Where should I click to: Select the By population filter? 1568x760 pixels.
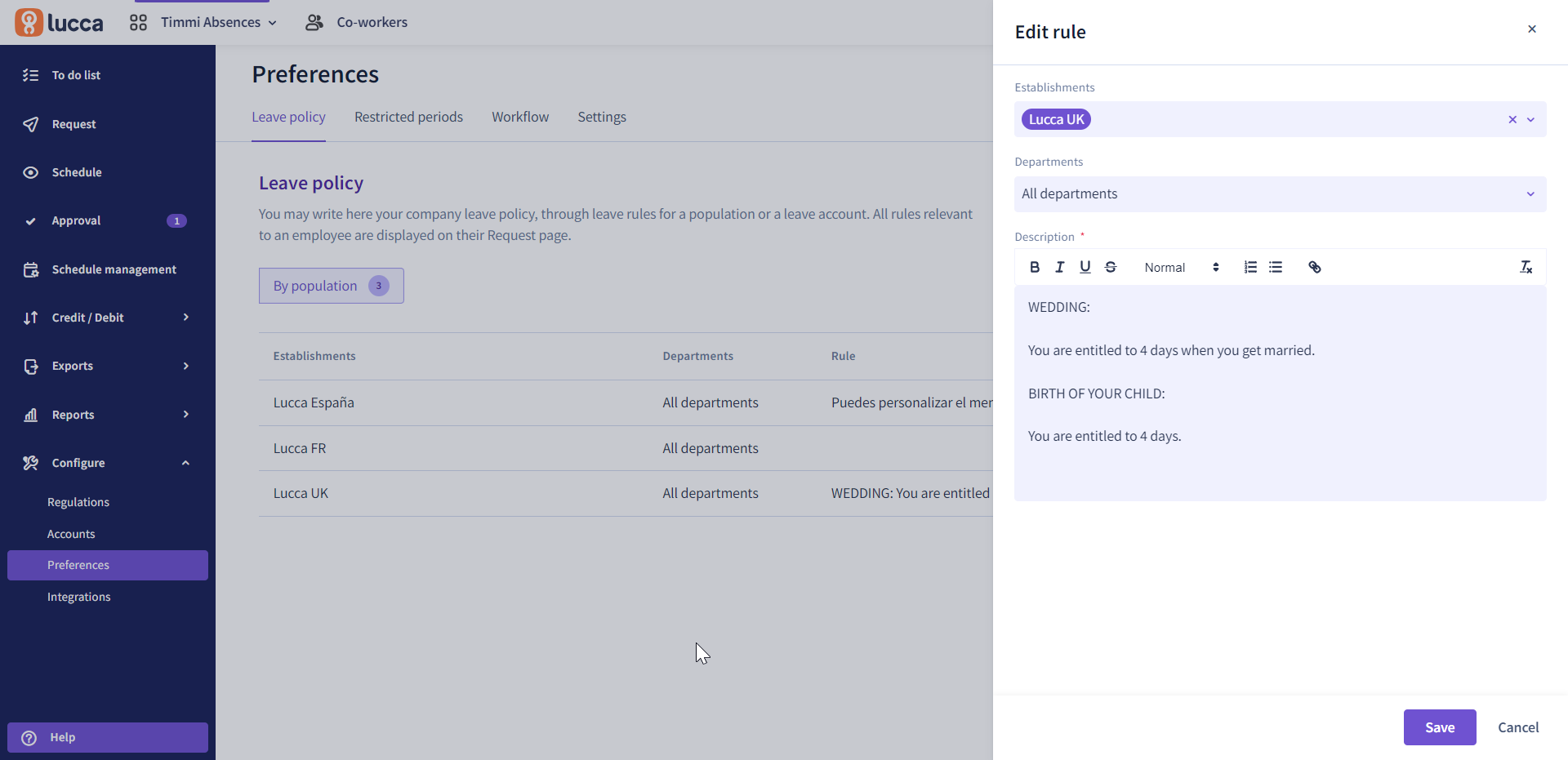tap(332, 286)
